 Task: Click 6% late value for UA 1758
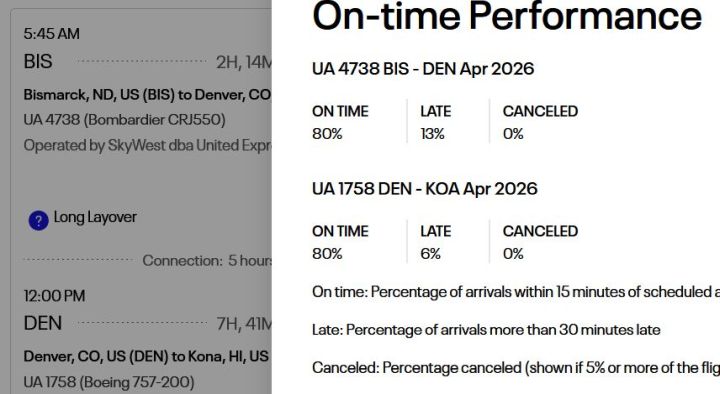click(x=431, y=254)
